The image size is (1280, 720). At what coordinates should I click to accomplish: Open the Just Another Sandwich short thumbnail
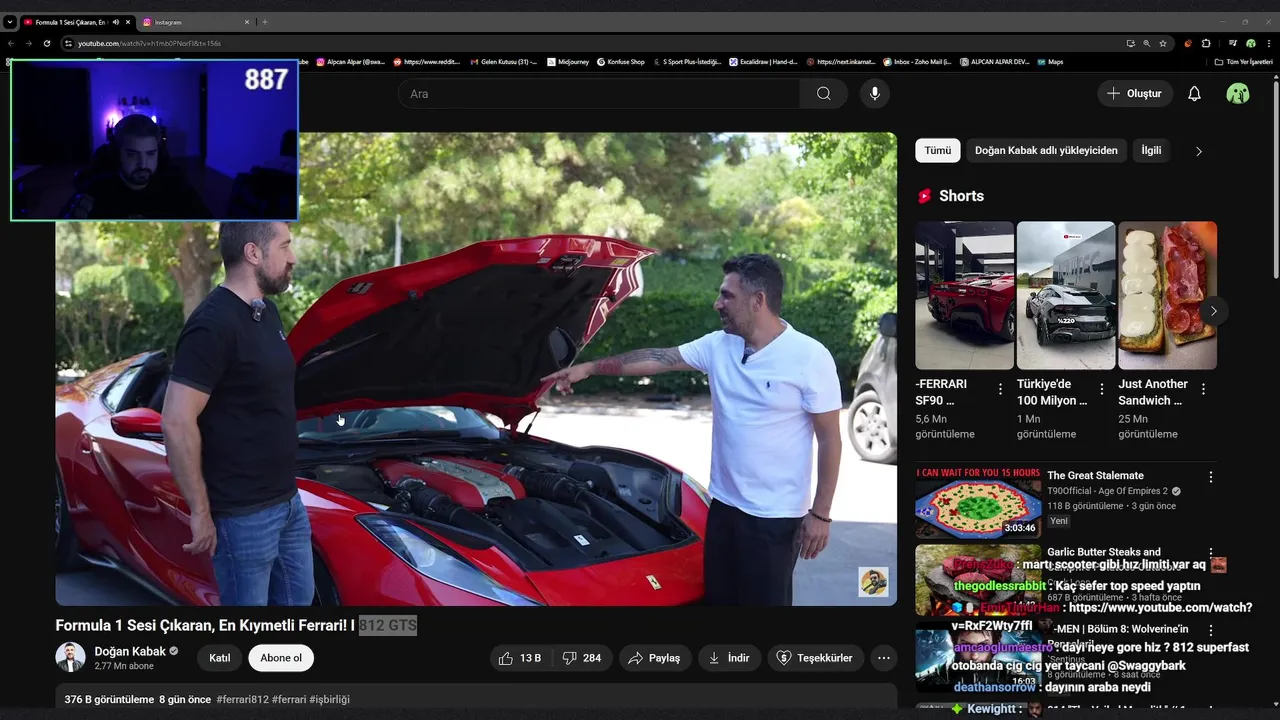tap(1167, 296)
